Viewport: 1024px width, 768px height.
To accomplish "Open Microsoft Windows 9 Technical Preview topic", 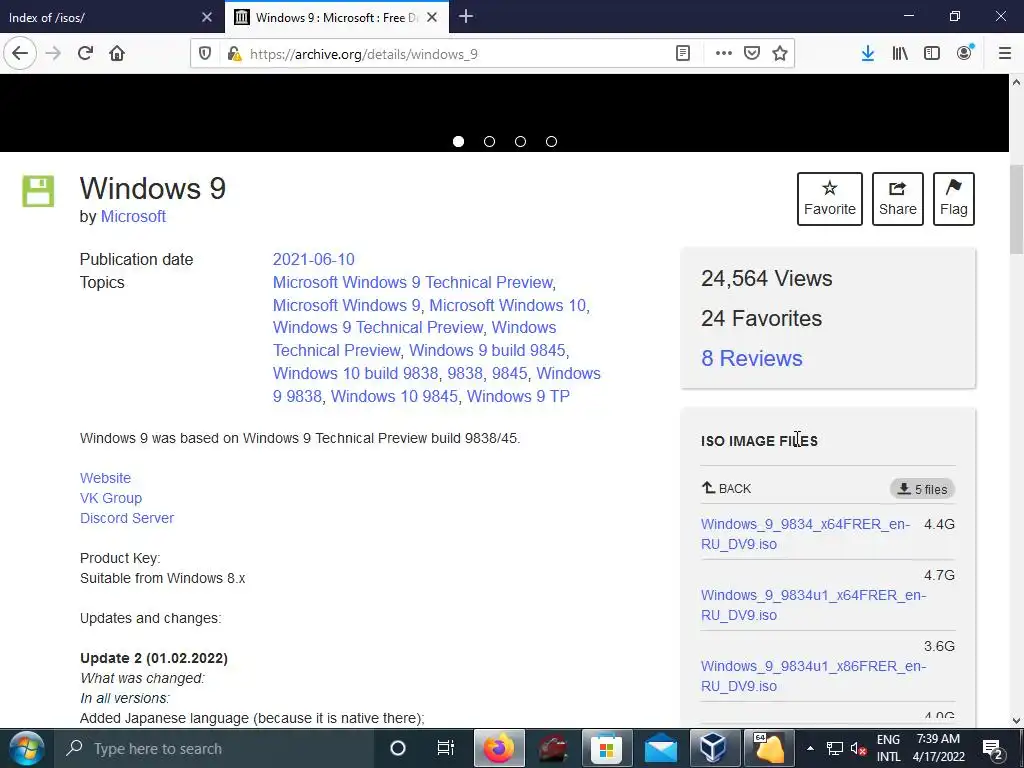I will pyautogui.click(x=413, y=282).
